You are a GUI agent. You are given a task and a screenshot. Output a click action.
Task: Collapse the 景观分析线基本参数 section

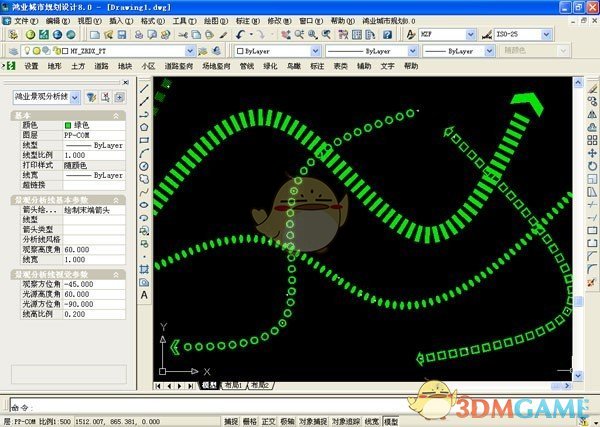116,200
